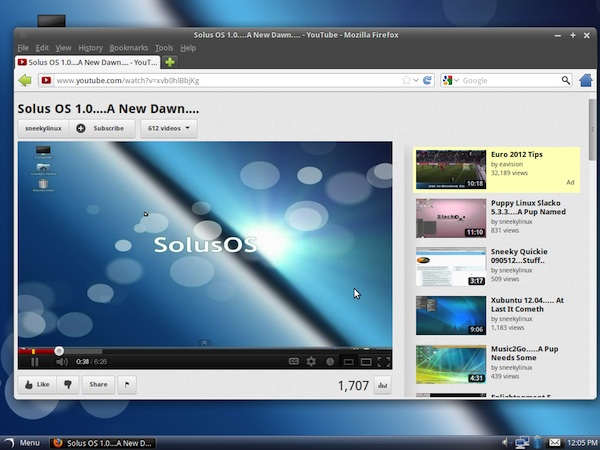Expand the 612 videos dropdown
The image size is (600, 450).
169,129
